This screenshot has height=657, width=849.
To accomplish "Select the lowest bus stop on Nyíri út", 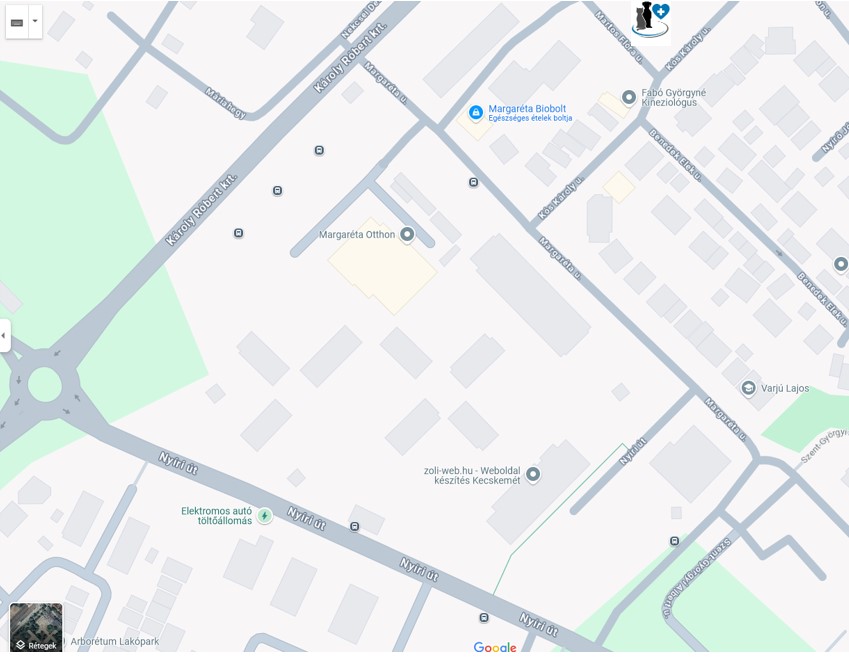I will point(484,617).
